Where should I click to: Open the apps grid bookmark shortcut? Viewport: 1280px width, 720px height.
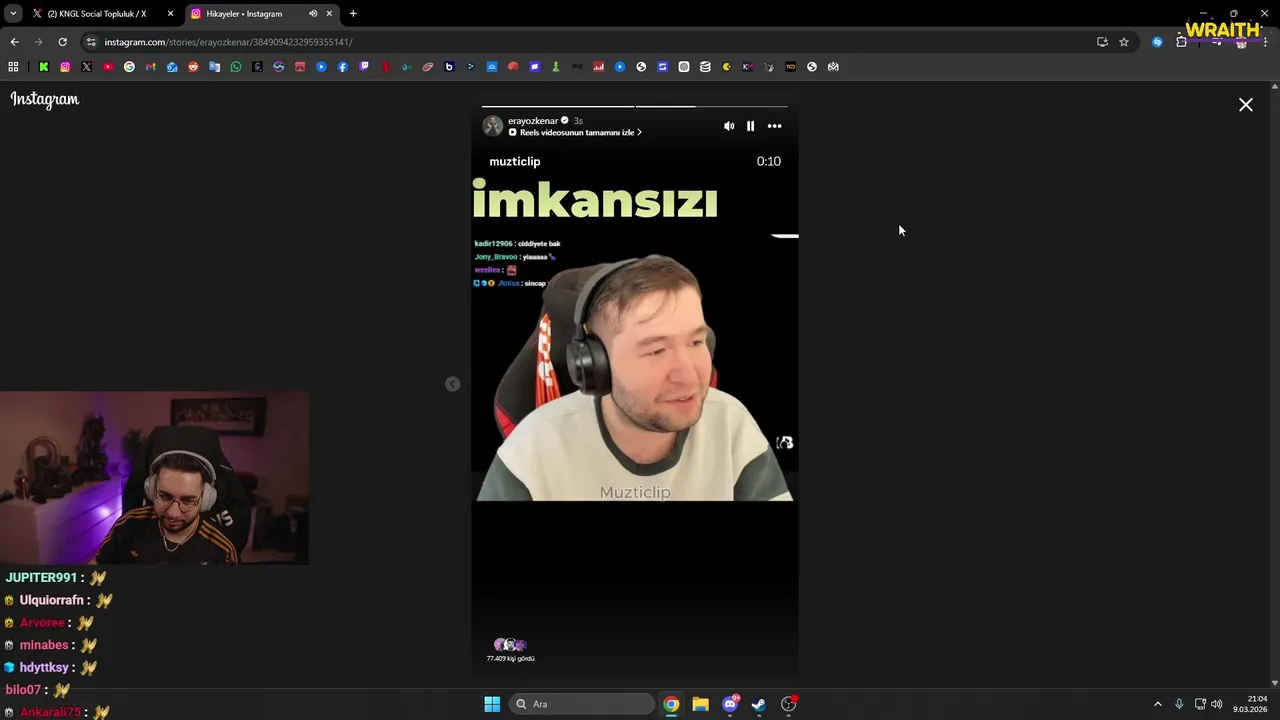tap(13, 67)
